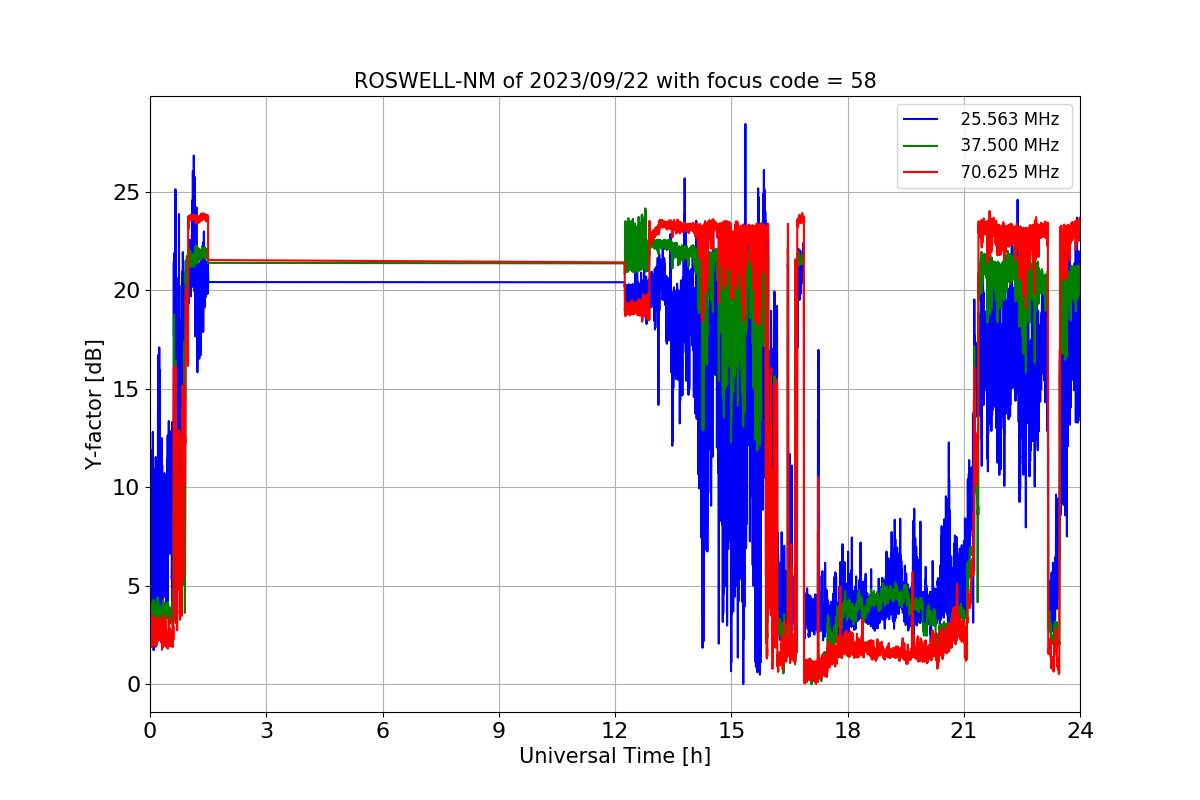Click x-axis tick label '3'
The height and width of the screenshot is (800, 1200).
[266, 731]
